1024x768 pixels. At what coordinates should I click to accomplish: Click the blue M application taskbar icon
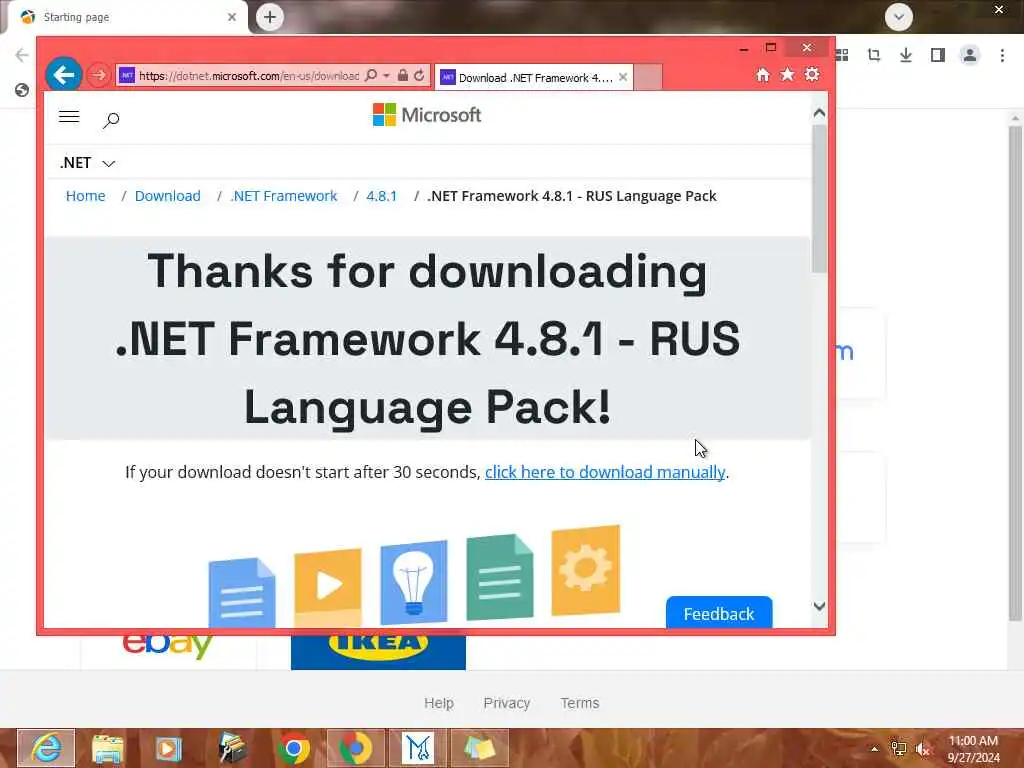pos(418,748)
